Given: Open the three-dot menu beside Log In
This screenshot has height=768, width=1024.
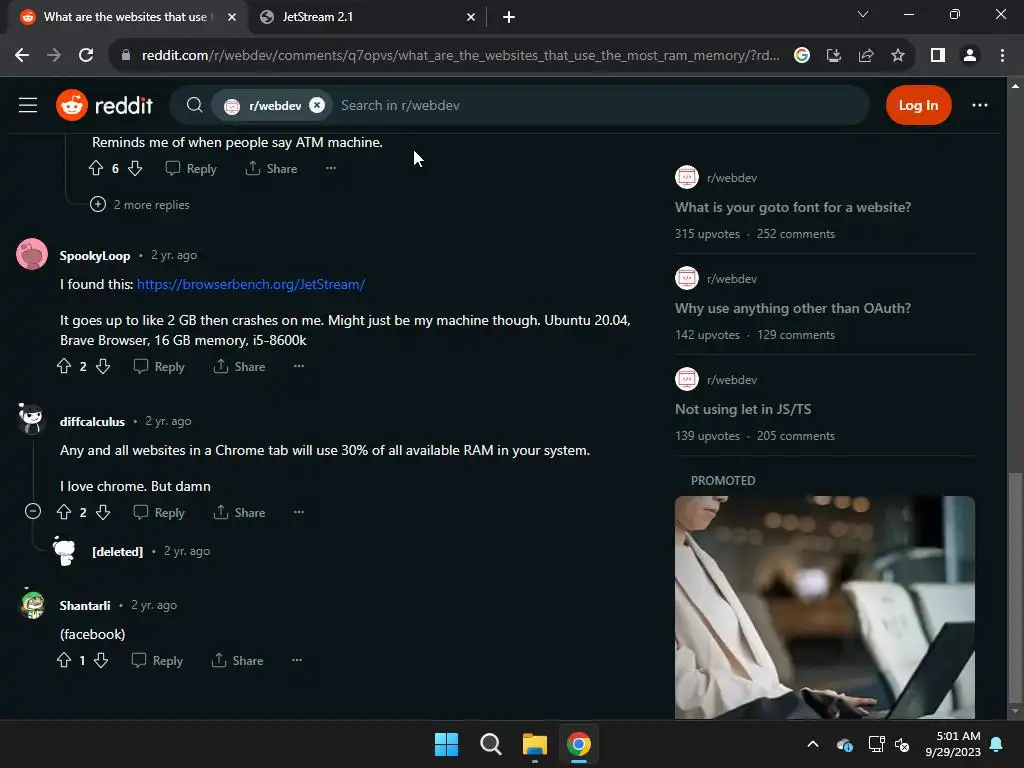Looking at the screenshot, I should click(x=979, y=105).
